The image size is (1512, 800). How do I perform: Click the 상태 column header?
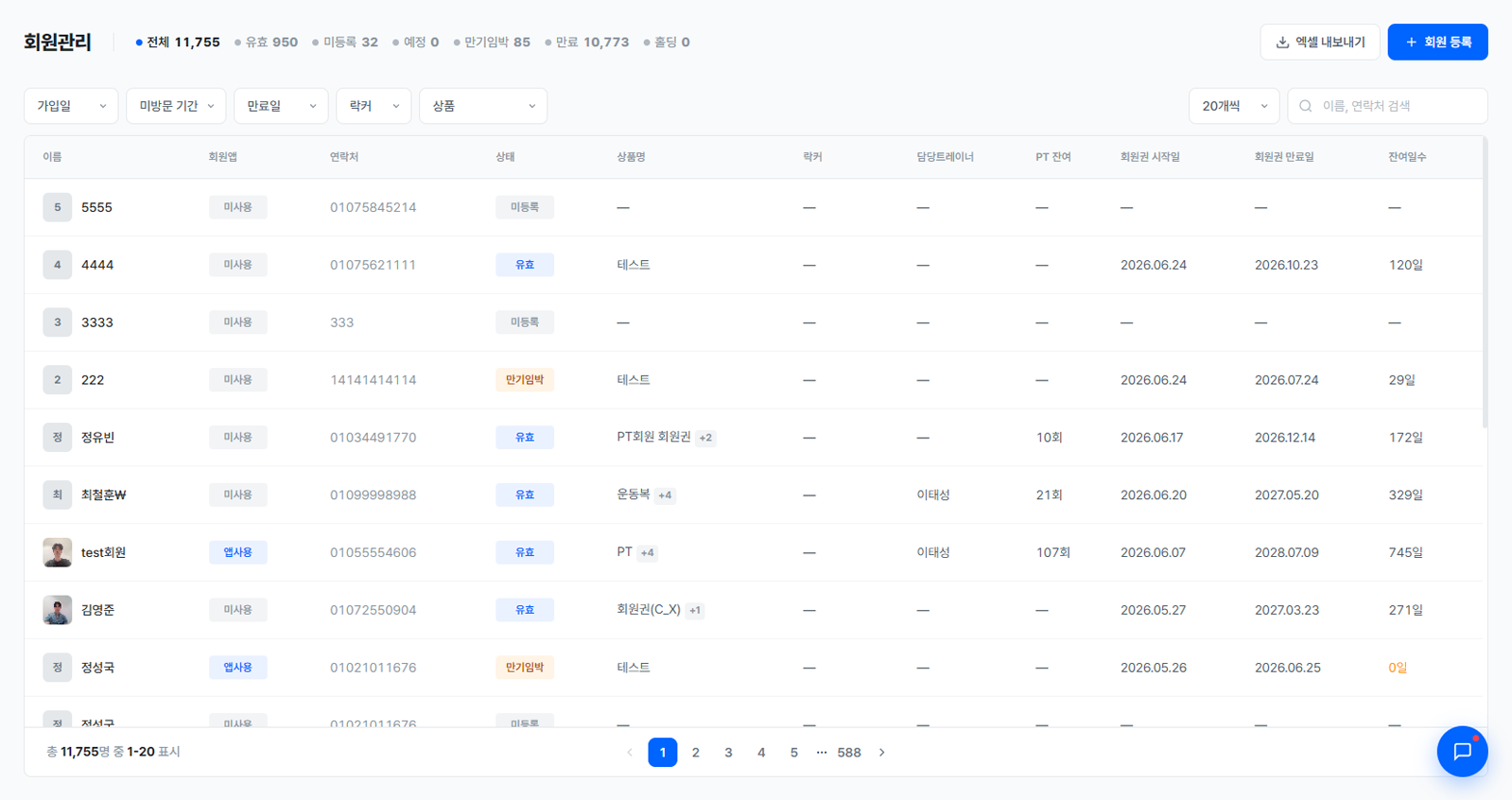[x=505, y=157]
